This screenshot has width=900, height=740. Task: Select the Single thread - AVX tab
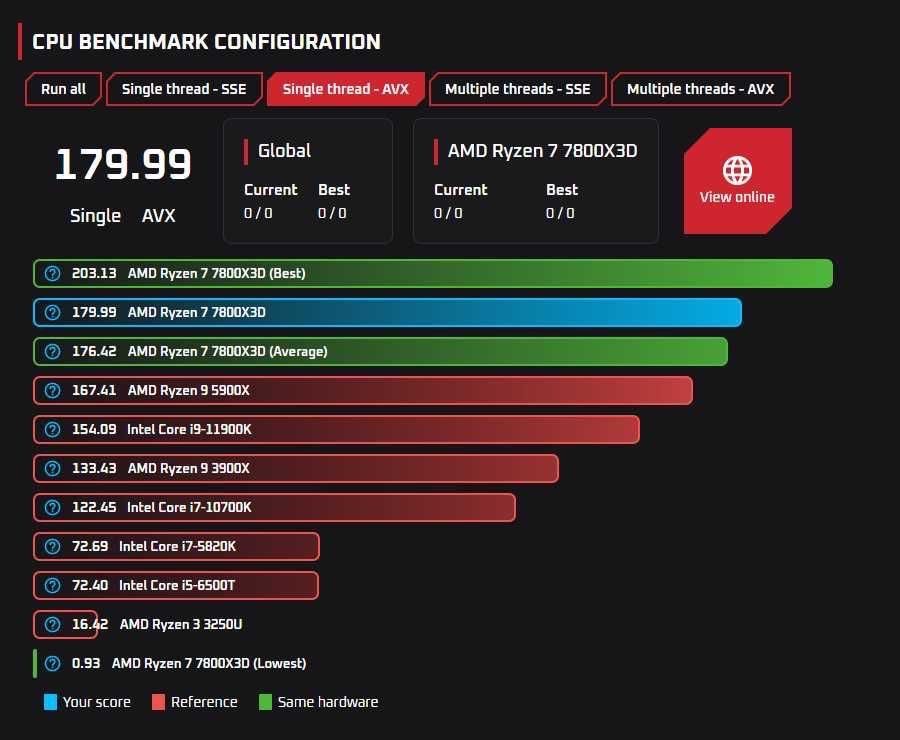pyautogui.click(x=346, y=89)
